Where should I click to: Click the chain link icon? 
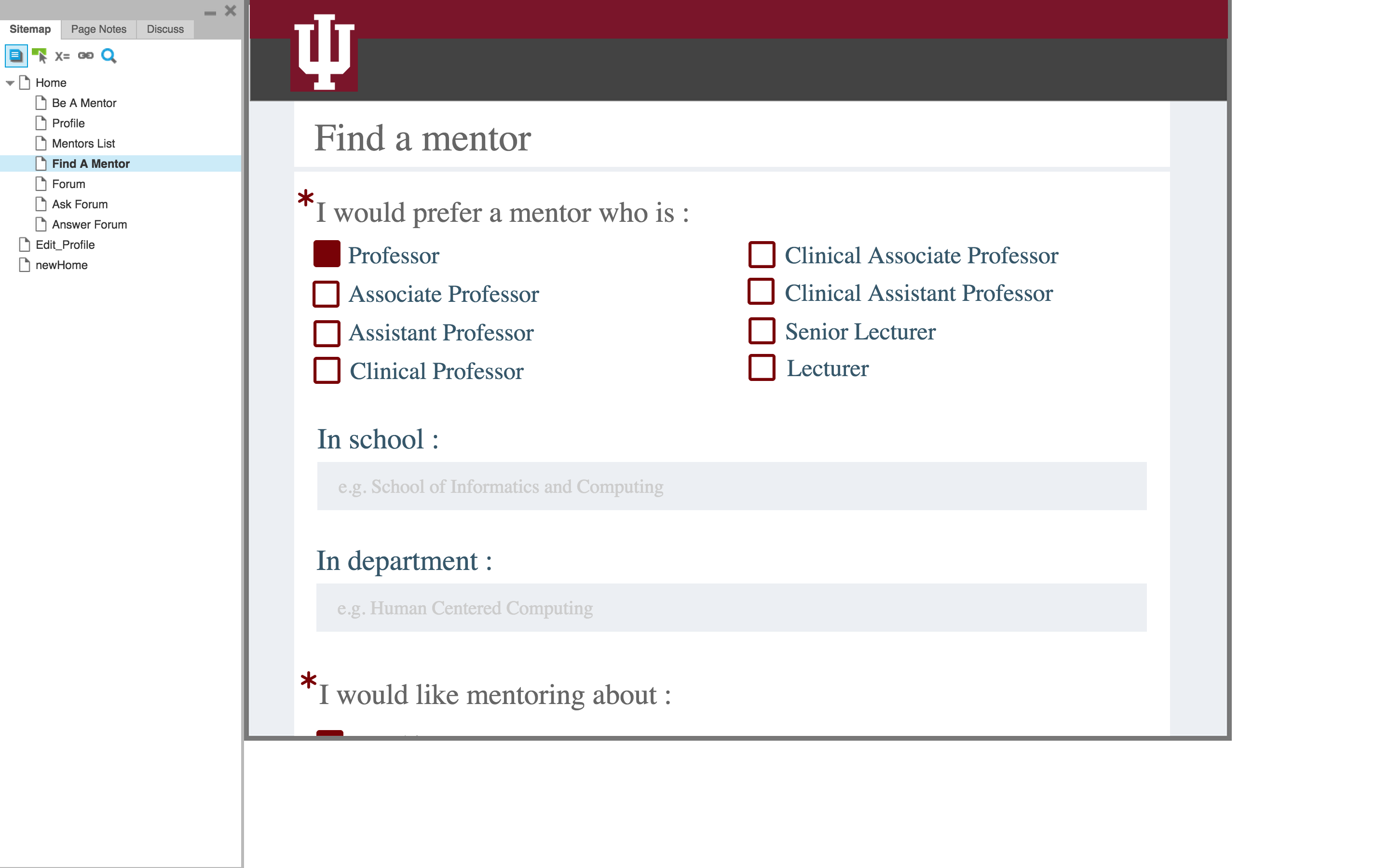85,55
